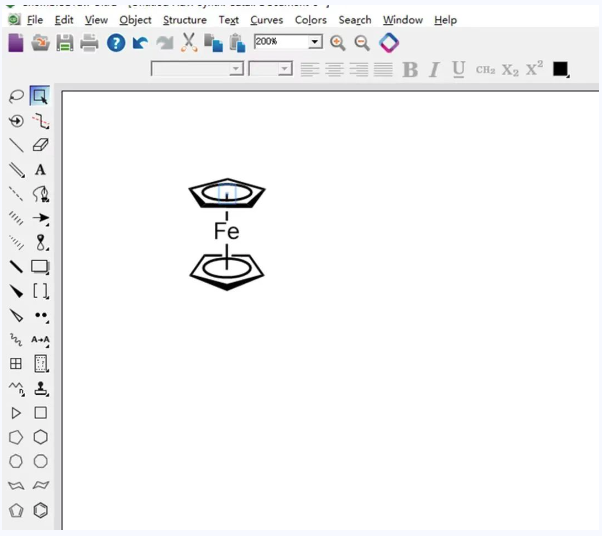Select the Cyclopentane ring tool
This screenshot has width=602, height=536.
(x=16, y=437)
